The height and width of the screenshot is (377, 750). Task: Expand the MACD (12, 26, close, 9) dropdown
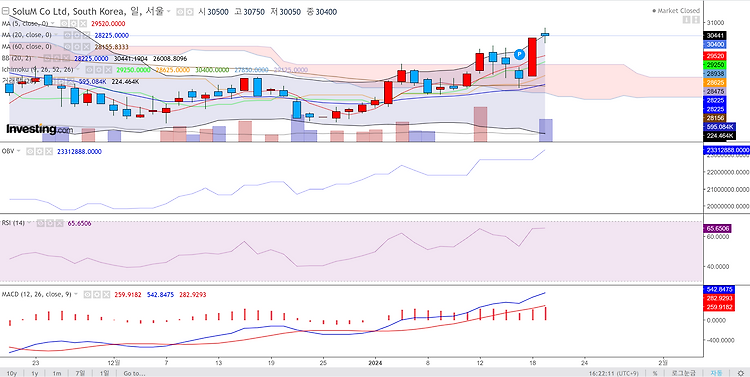(76, 294)
